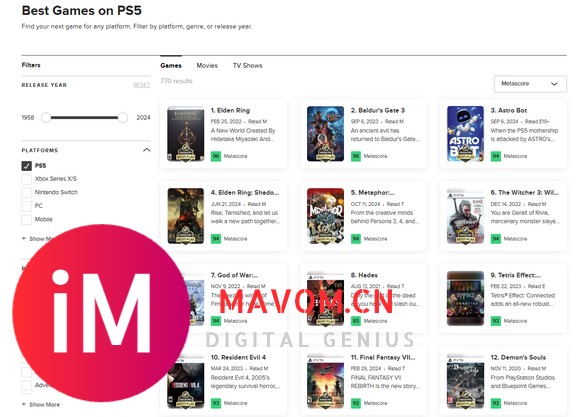Click Baldur's Gate 3 green score badge
The image size is (580, 417).
[356, 156]
